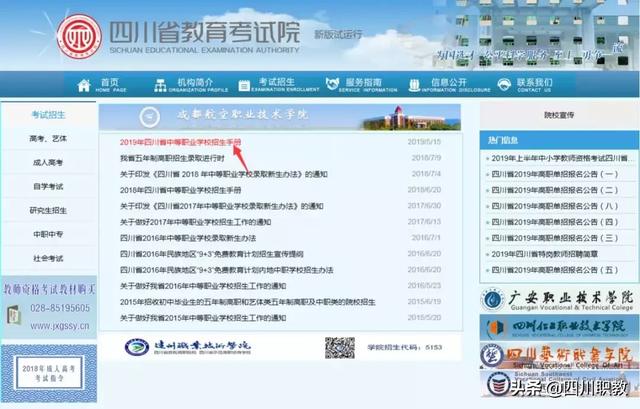This screenshot has width=640, height=409.
Task: Click the organization chart icon beside 机构简介
Action: (x=160, y=85)
